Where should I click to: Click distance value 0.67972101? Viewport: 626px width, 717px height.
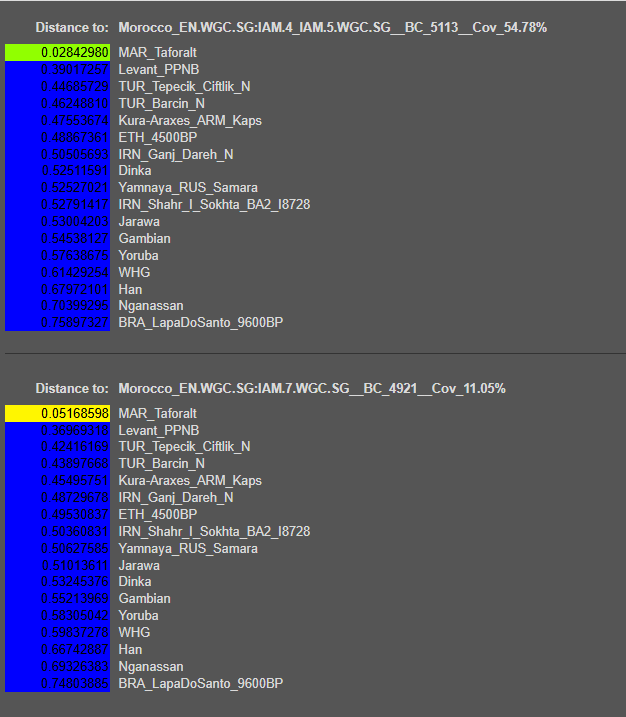[57, 289]
